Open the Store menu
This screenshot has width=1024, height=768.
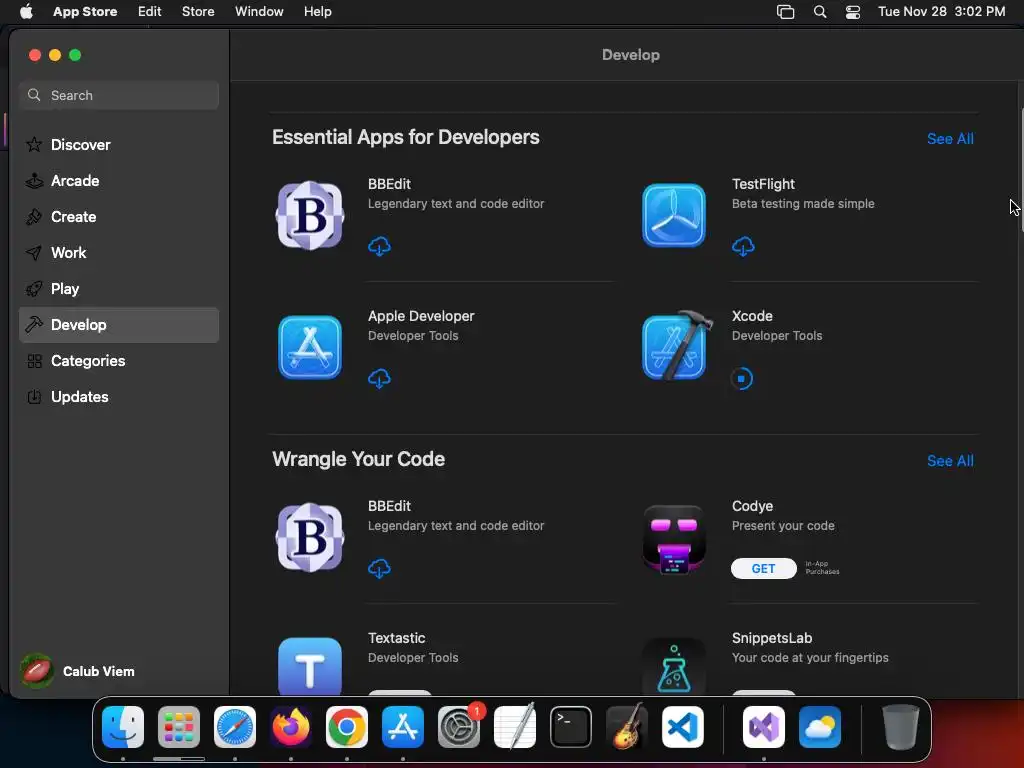click(x=198, y=12)
